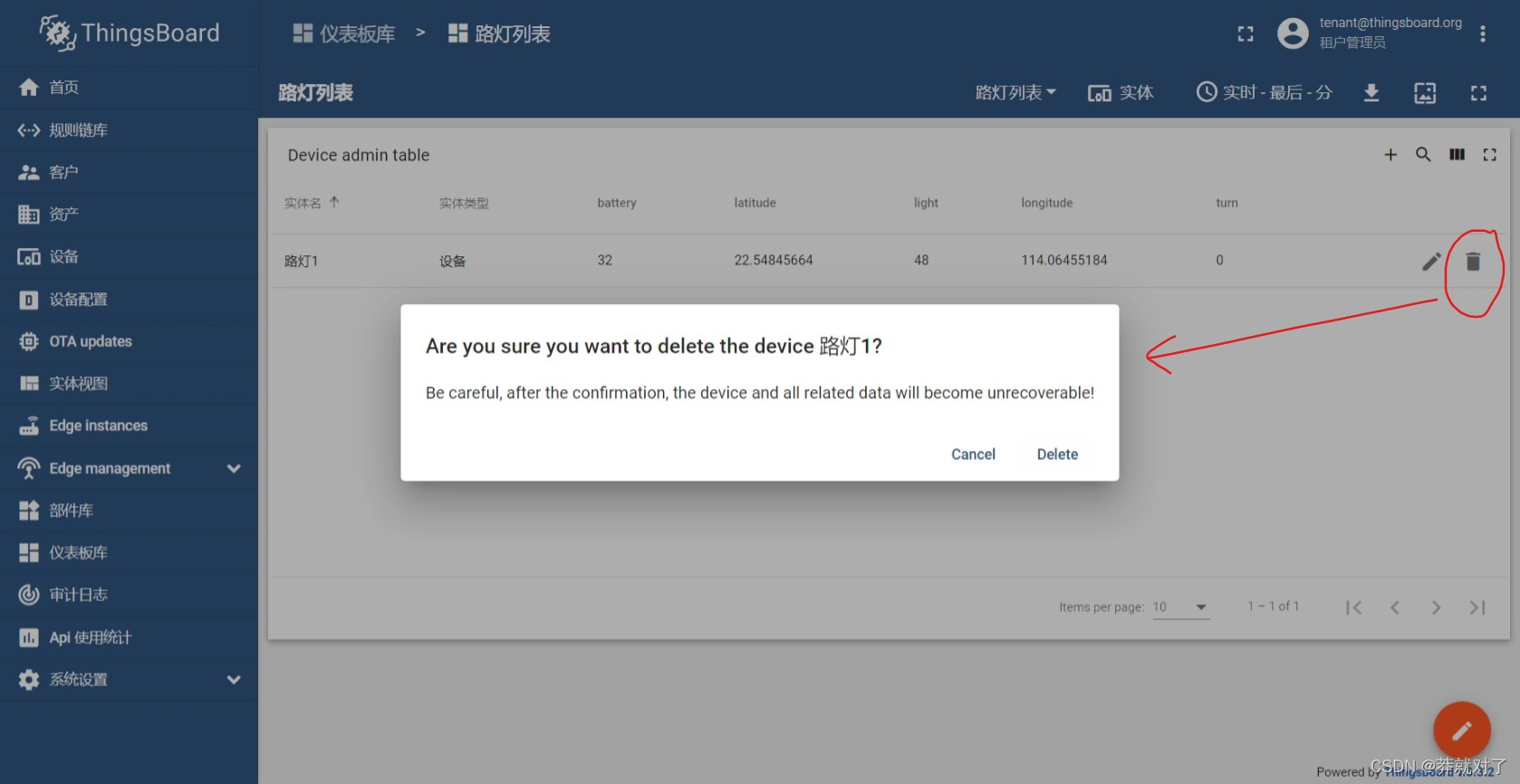Click the pencil edit icon for 路灯1
The height and width of the screenshot is (784, 1520).
point(1431,262)
